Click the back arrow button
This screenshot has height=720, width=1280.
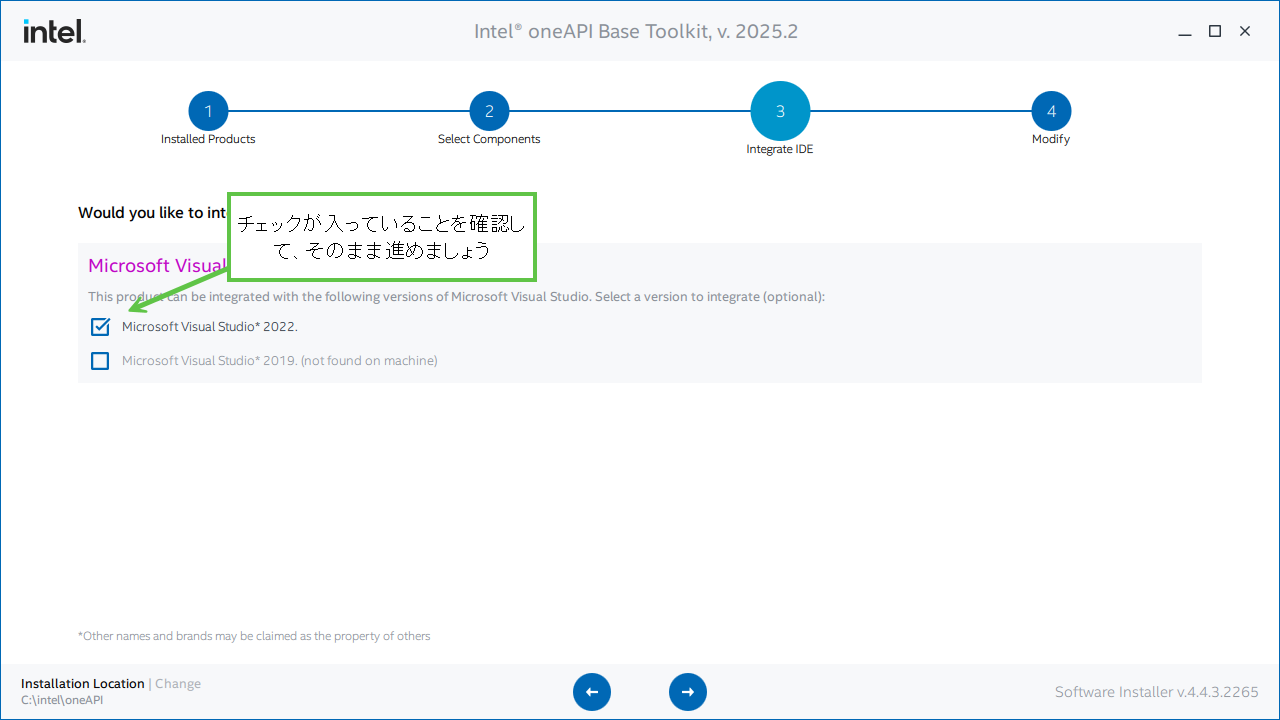coord(592,692)
